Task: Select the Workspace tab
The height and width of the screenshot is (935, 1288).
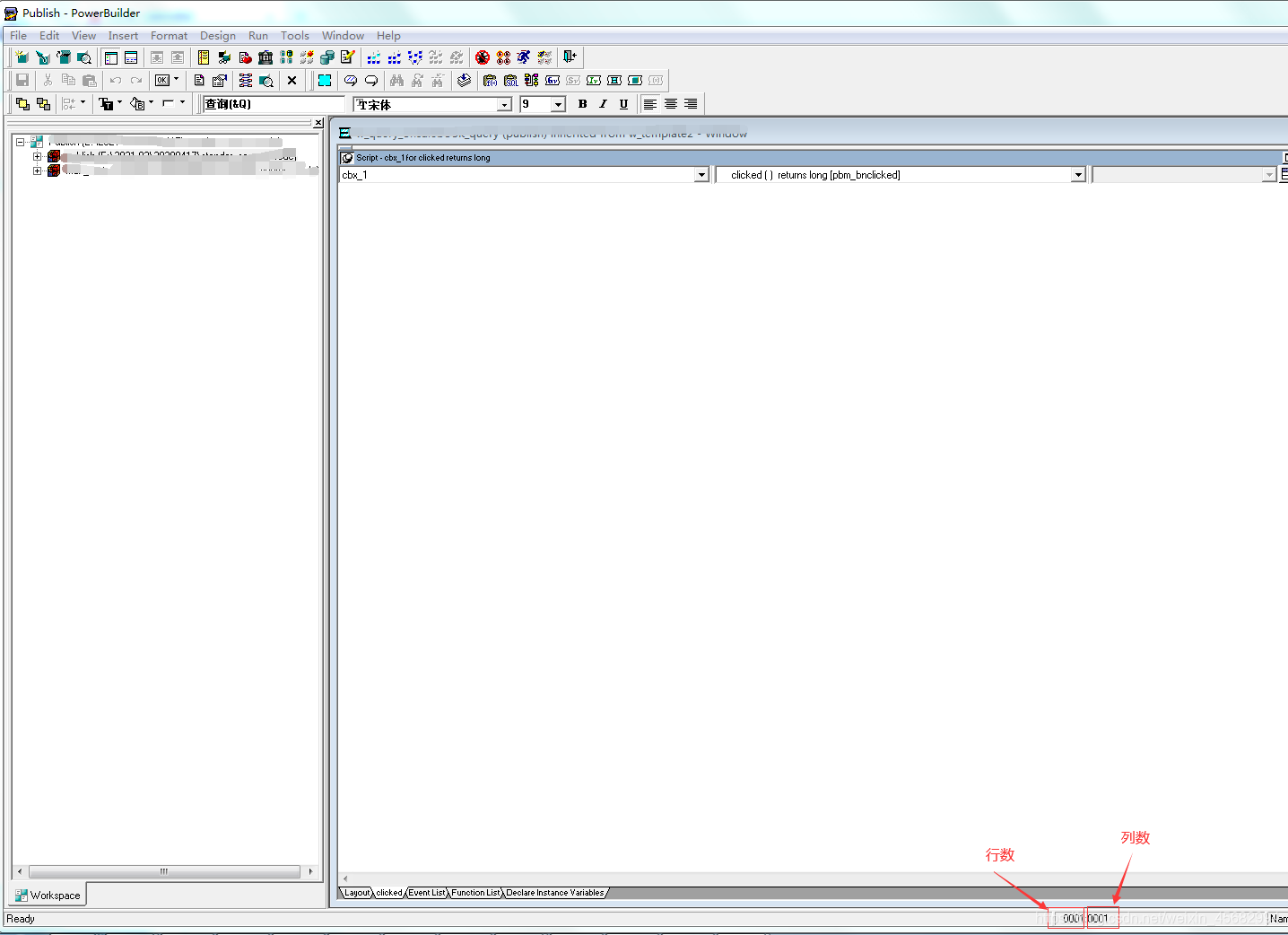Action: [x=48, y=896]
